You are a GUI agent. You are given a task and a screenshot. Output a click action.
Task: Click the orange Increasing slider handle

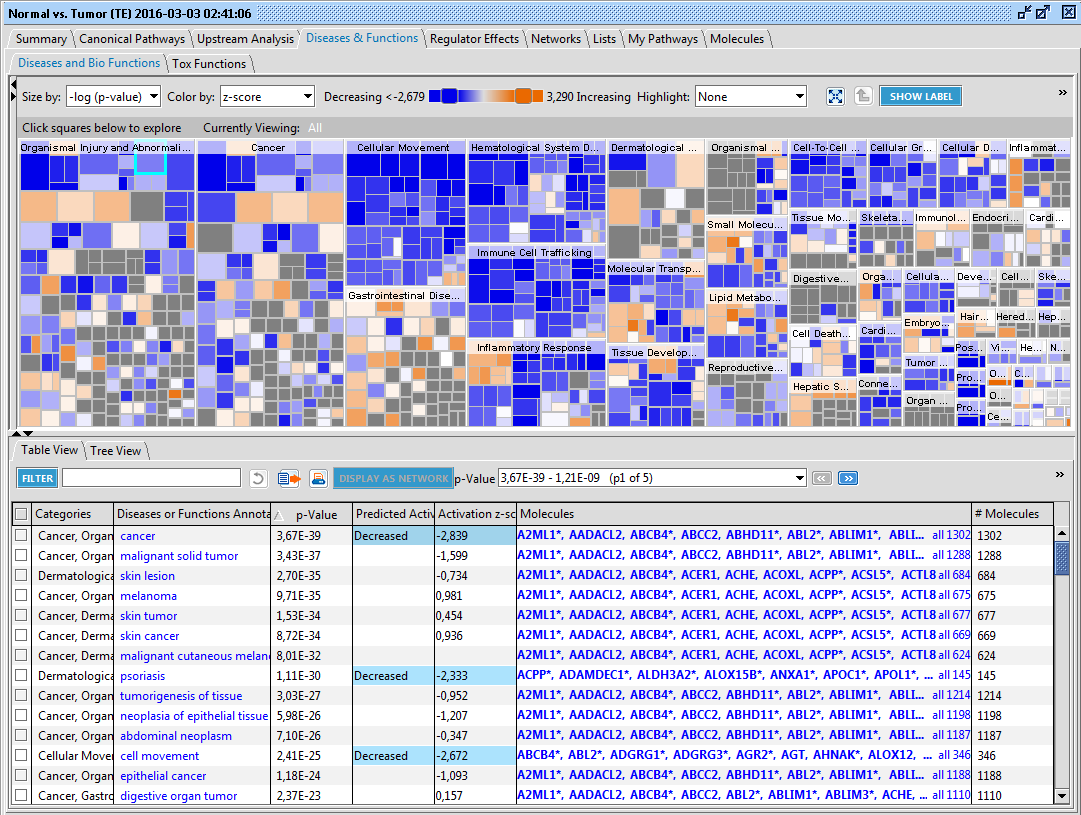(523, 96)
